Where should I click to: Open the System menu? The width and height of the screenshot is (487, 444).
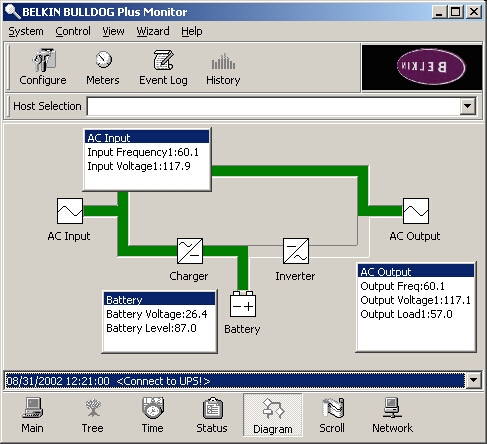click(x=26, y=31)
